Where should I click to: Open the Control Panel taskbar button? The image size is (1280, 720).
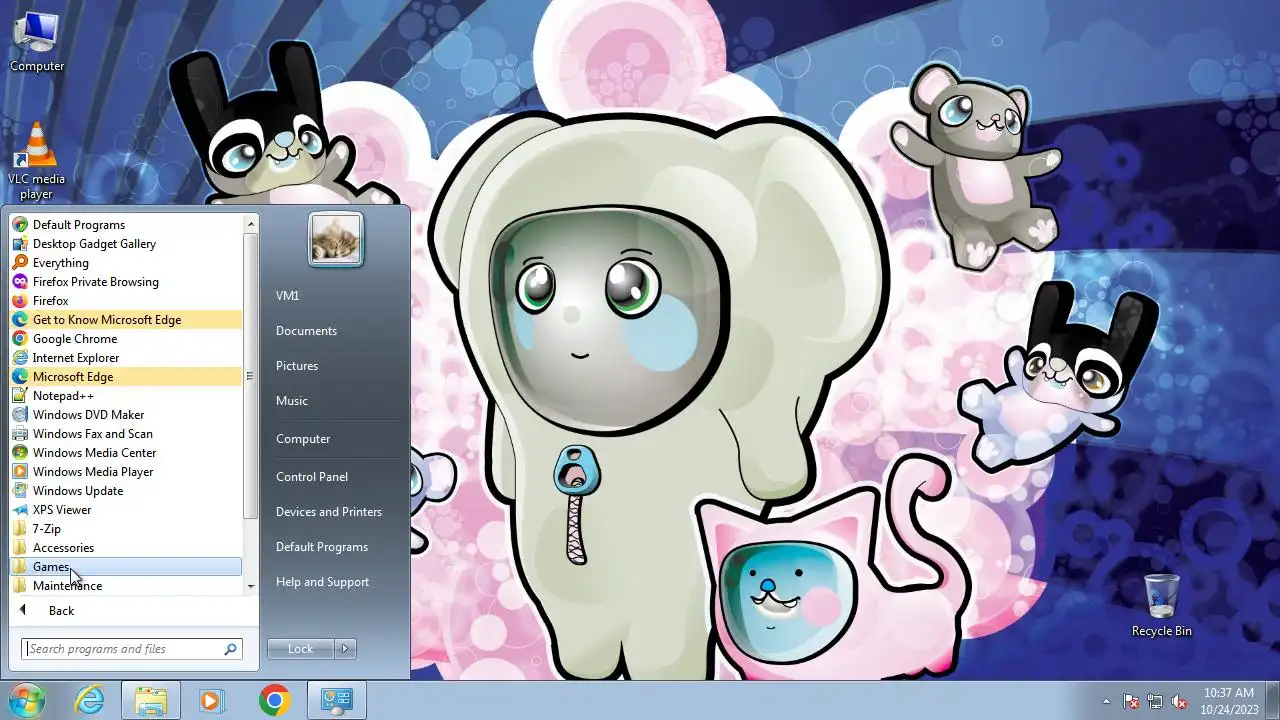(336, 701)
